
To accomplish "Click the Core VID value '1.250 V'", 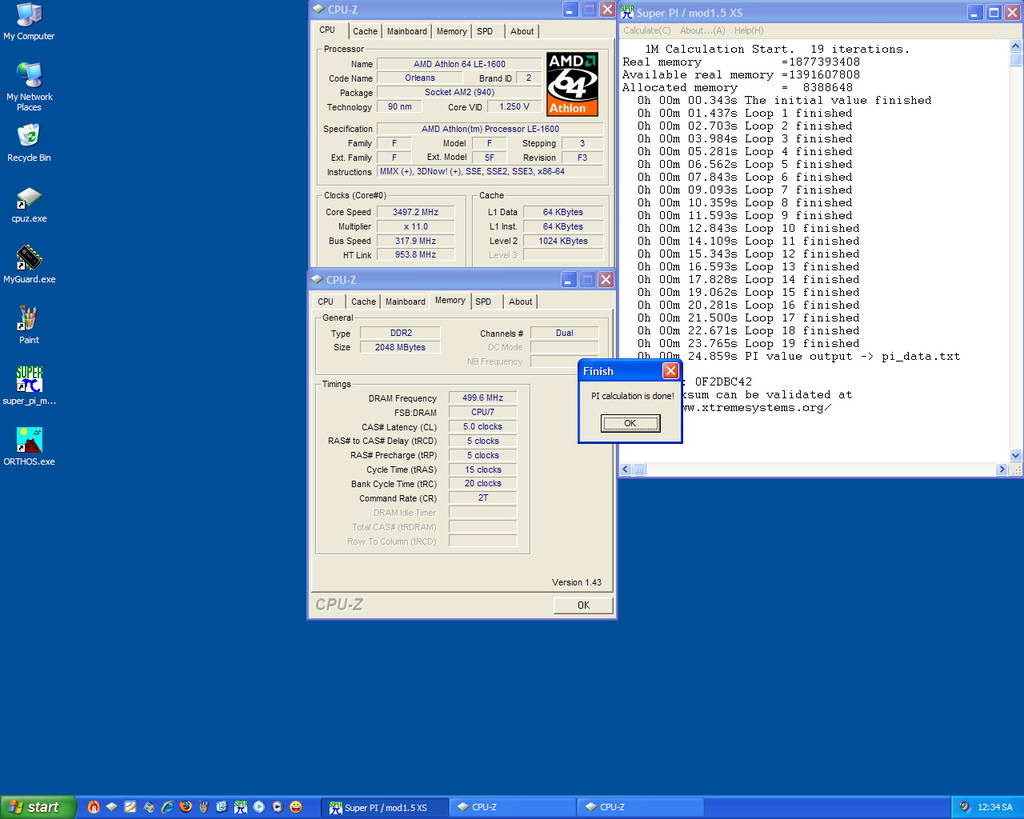I will click(514, 106).
